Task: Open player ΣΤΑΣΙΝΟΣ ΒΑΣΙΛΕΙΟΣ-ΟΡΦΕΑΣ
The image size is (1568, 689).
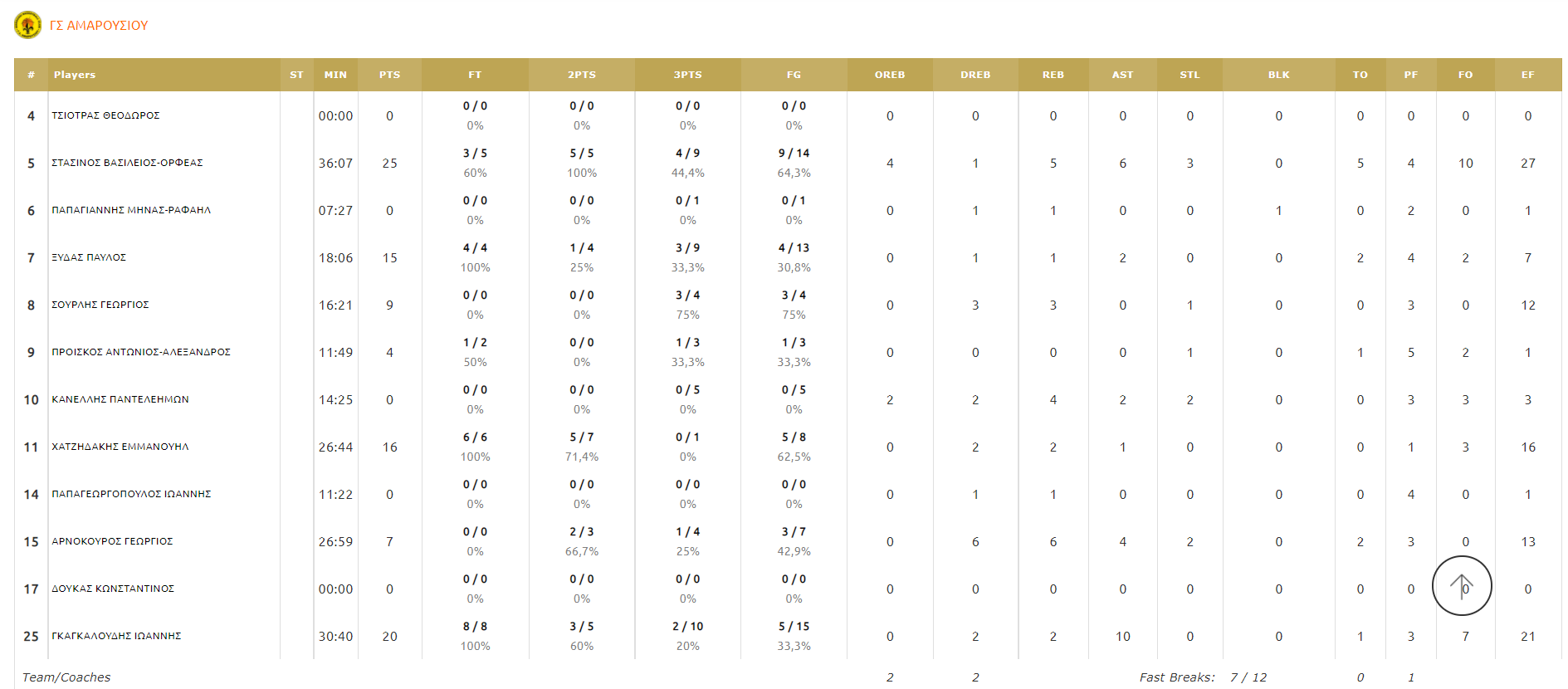Action: click(127, 163)
